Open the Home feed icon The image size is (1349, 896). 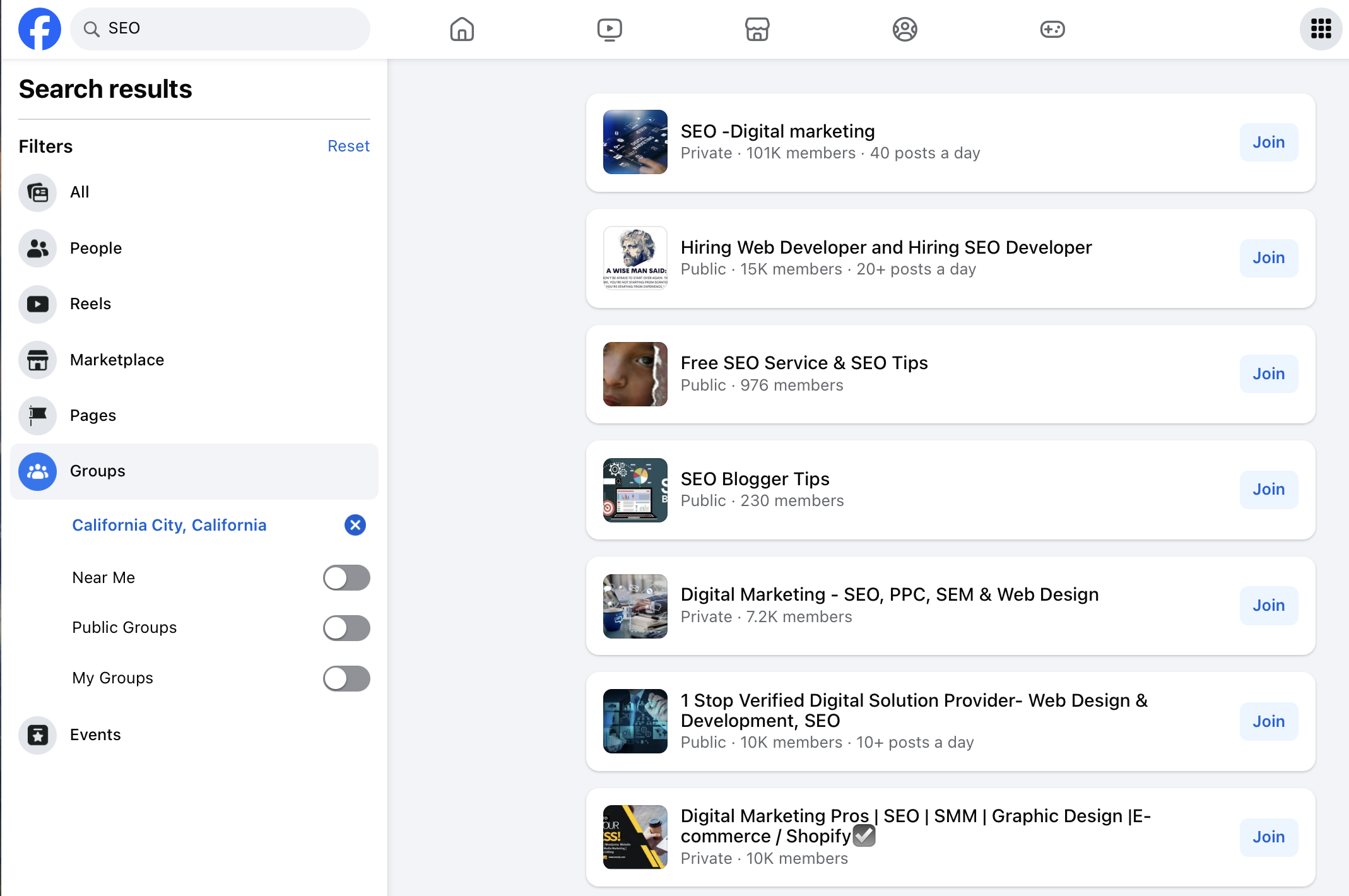(x=462, y=29)
